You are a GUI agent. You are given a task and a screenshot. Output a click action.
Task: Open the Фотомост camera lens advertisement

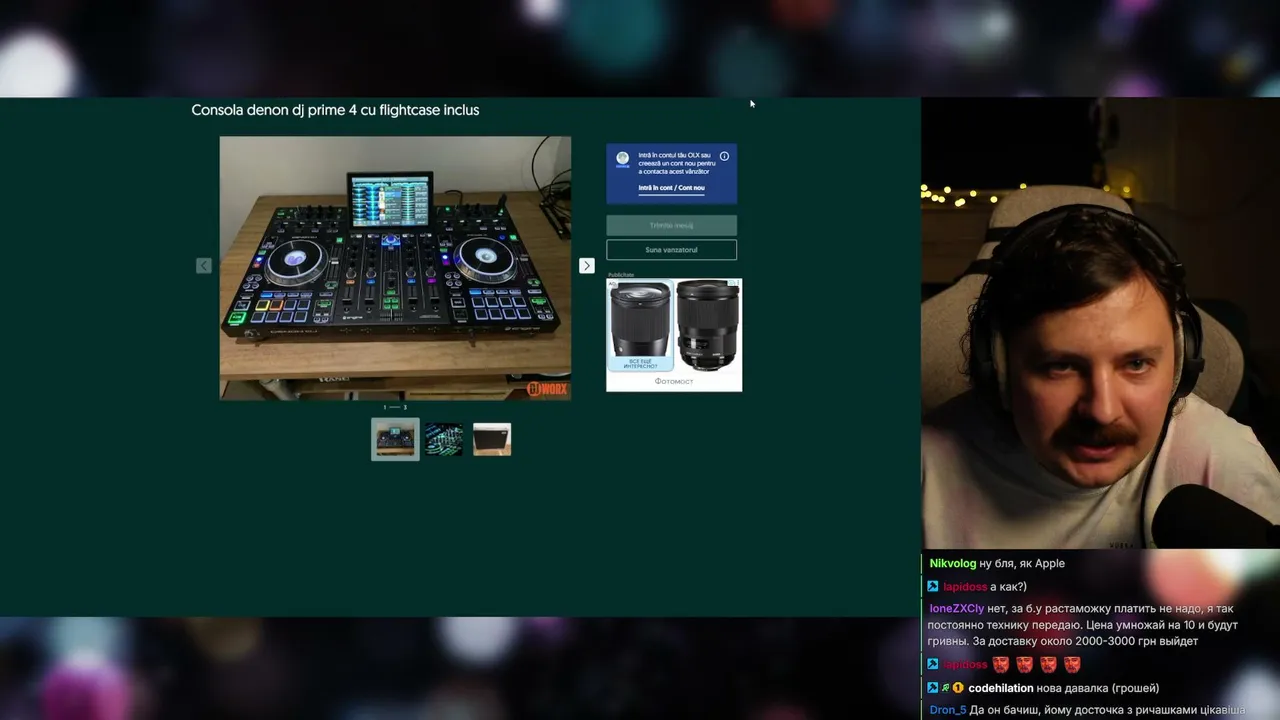[674, 335]
